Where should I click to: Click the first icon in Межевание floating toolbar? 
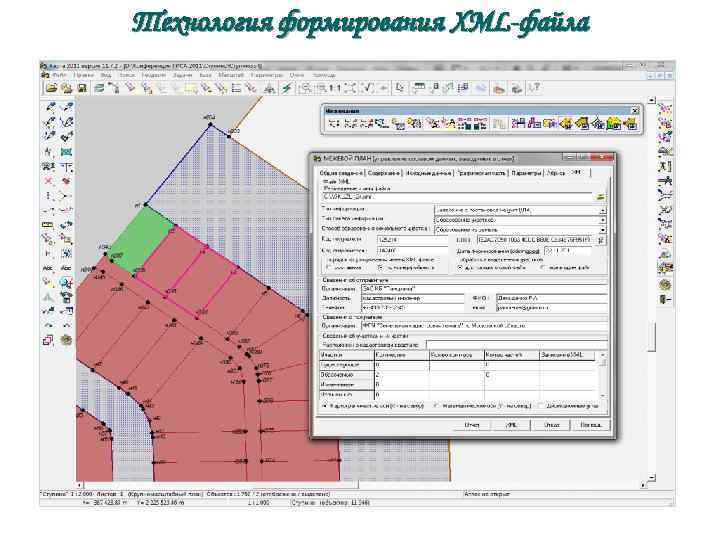coord(334,123)
